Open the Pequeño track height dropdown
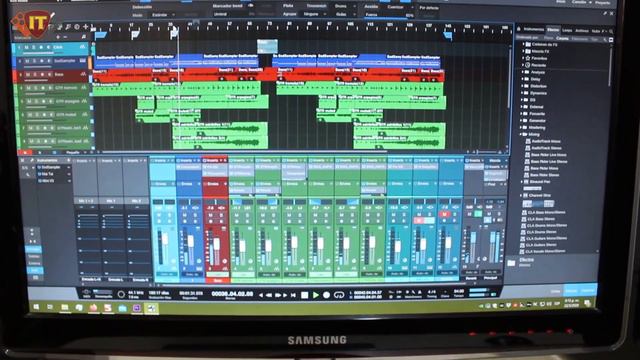Screen dimensions: 640x360 [76, 153]
